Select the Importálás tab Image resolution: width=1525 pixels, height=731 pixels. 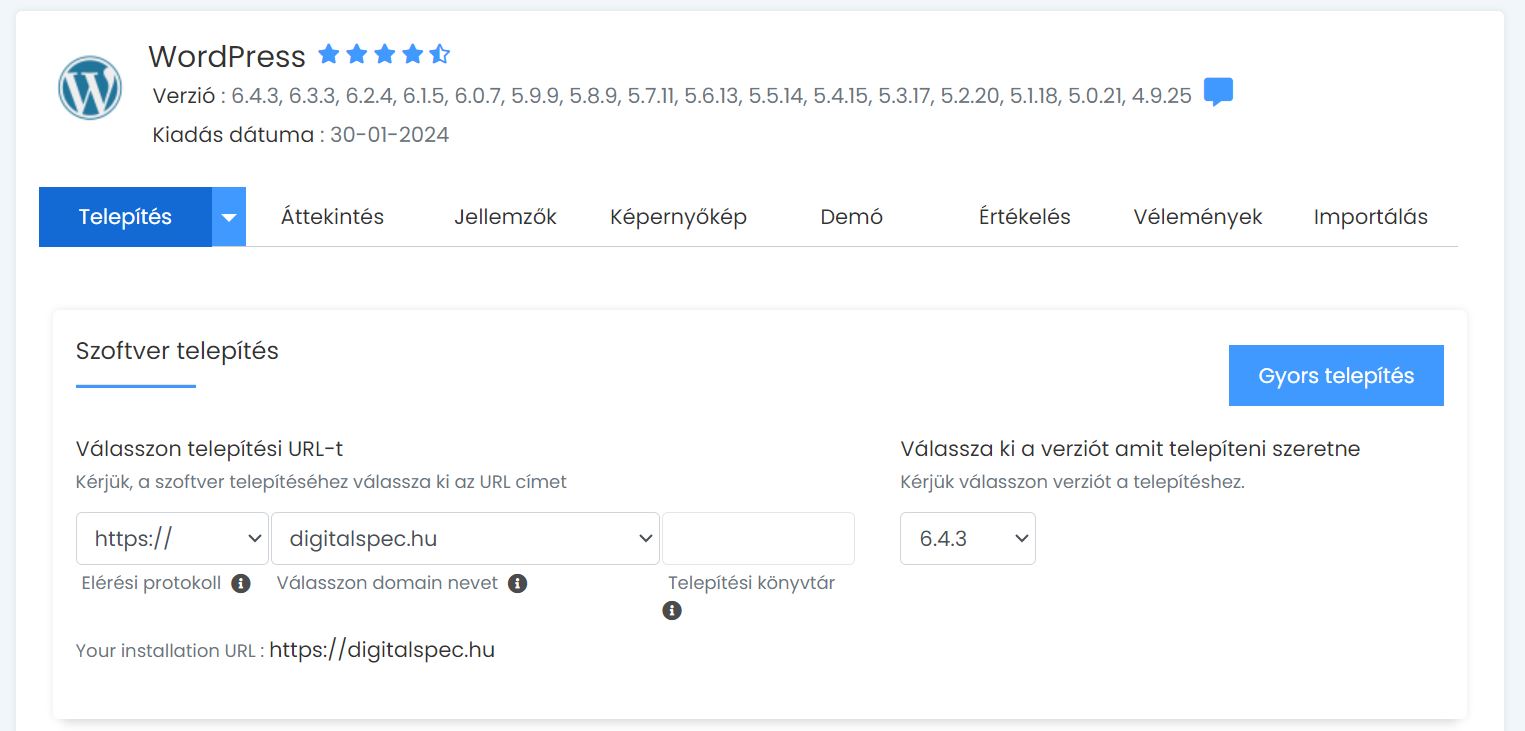pos(1370,217)
